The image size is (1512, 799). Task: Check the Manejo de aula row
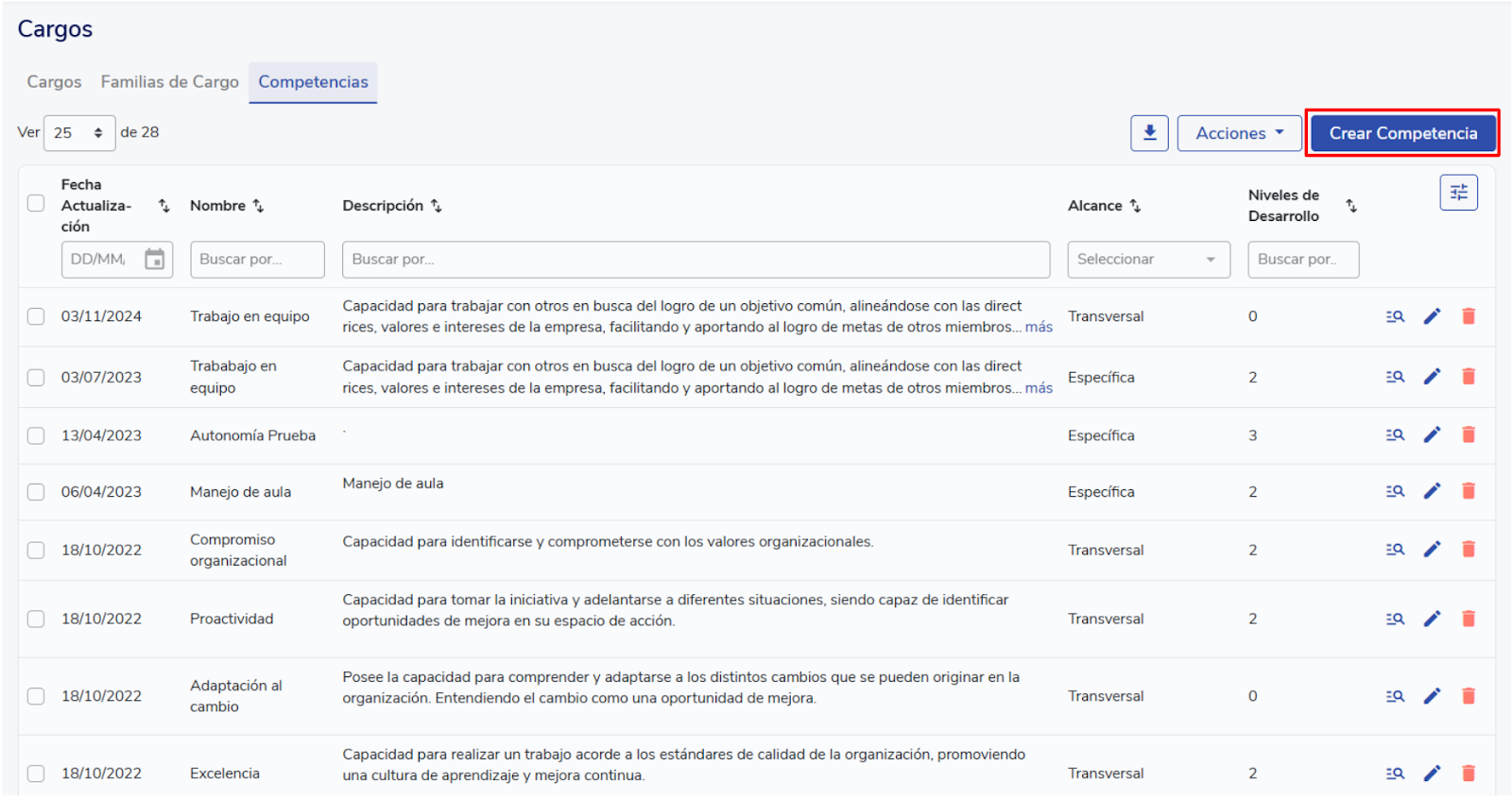(x=36, y=492)
